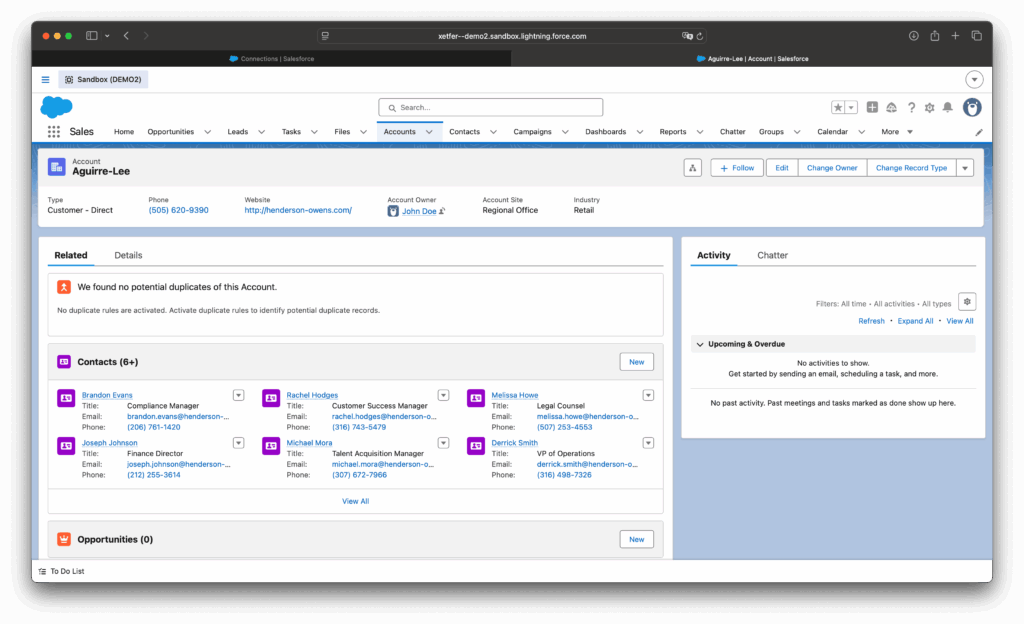
Task: Open the activity timeline settings gear
Action: (967, 302)
